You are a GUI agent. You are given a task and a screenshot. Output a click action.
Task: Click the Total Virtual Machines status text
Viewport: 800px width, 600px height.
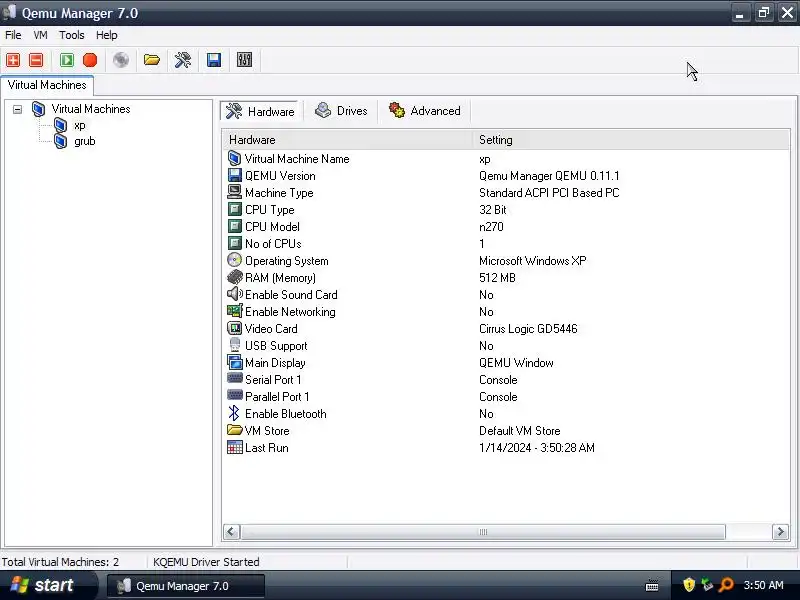point(60,562)
